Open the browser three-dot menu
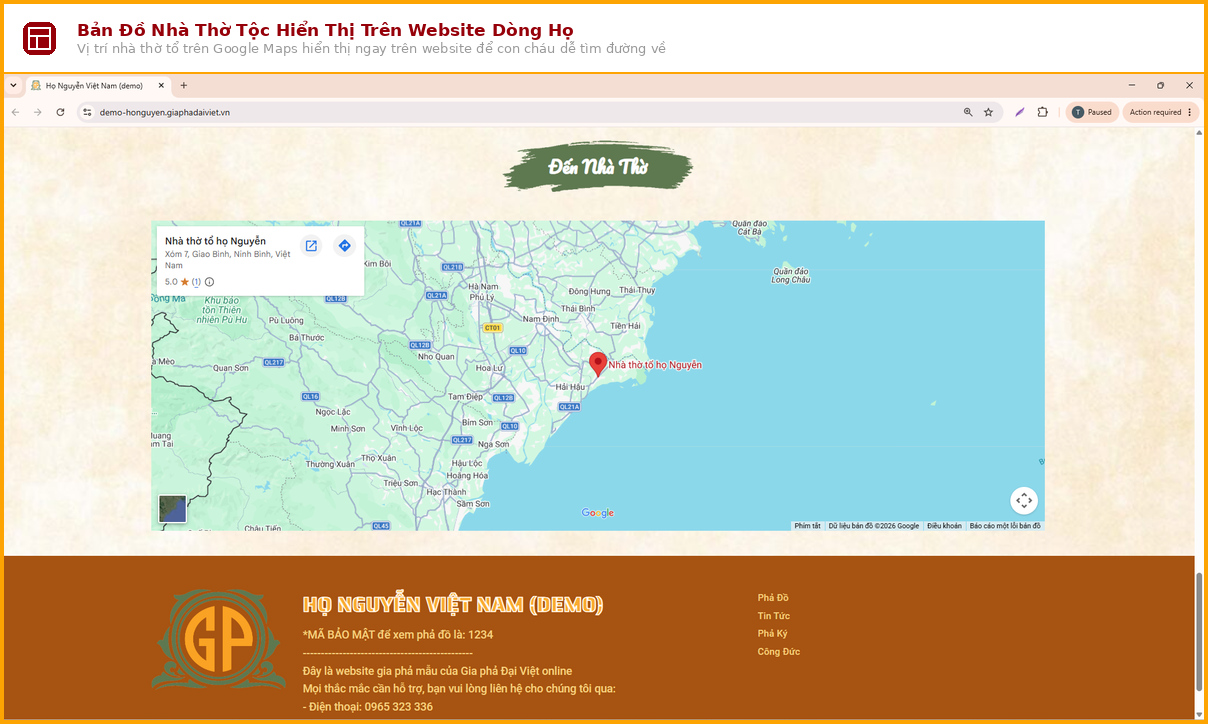 click(x=1189, y=112)
